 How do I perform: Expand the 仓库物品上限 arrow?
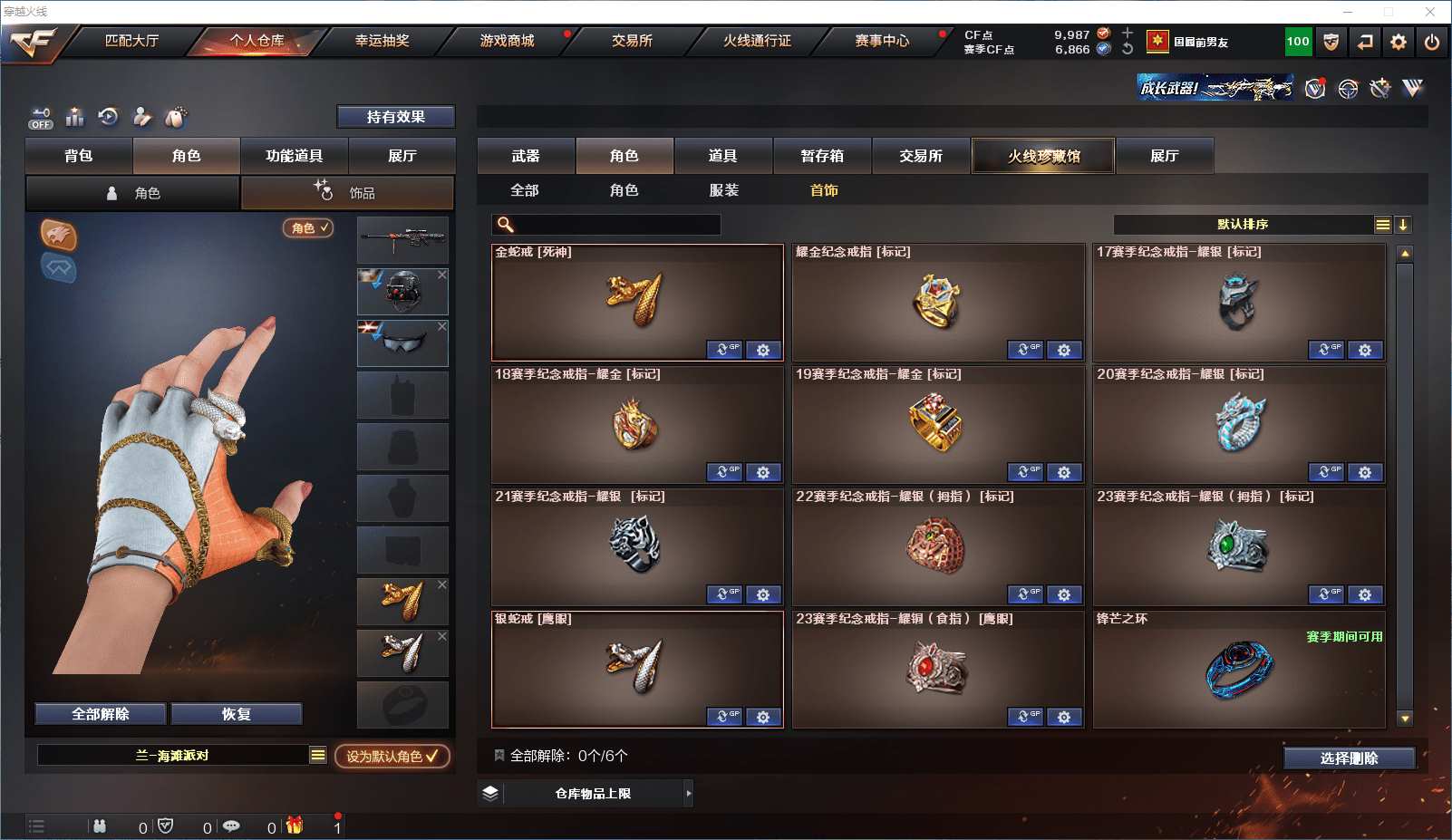(x=689, y=793)
